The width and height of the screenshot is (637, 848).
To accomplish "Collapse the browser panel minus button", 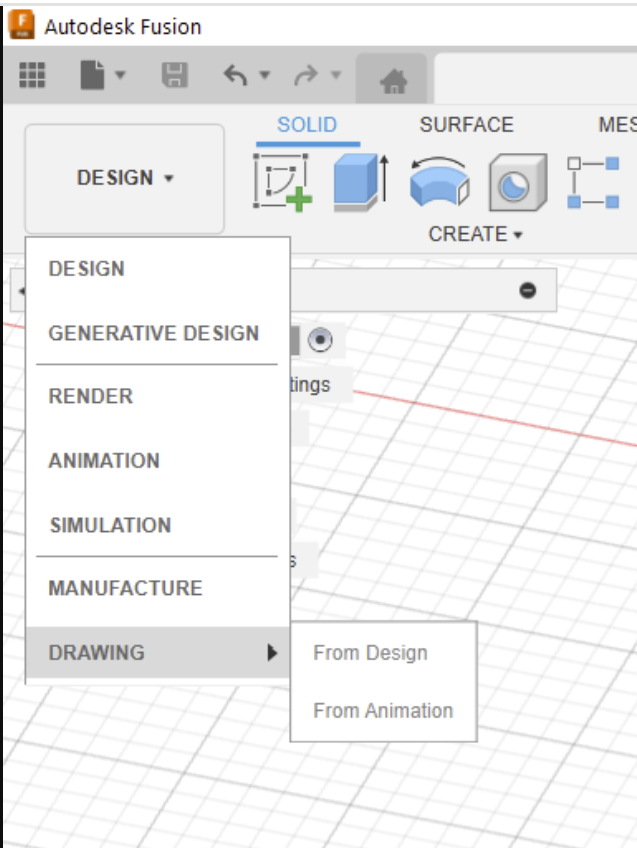I will 528,290.
